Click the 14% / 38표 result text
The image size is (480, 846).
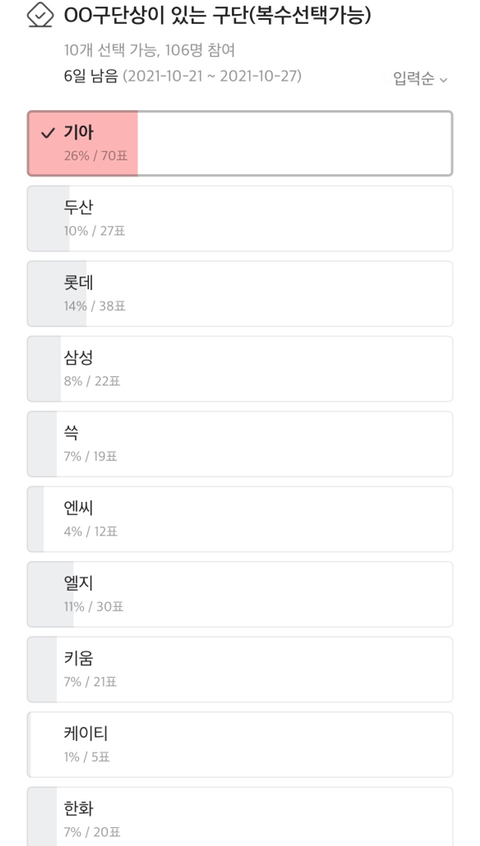(94, 306)
